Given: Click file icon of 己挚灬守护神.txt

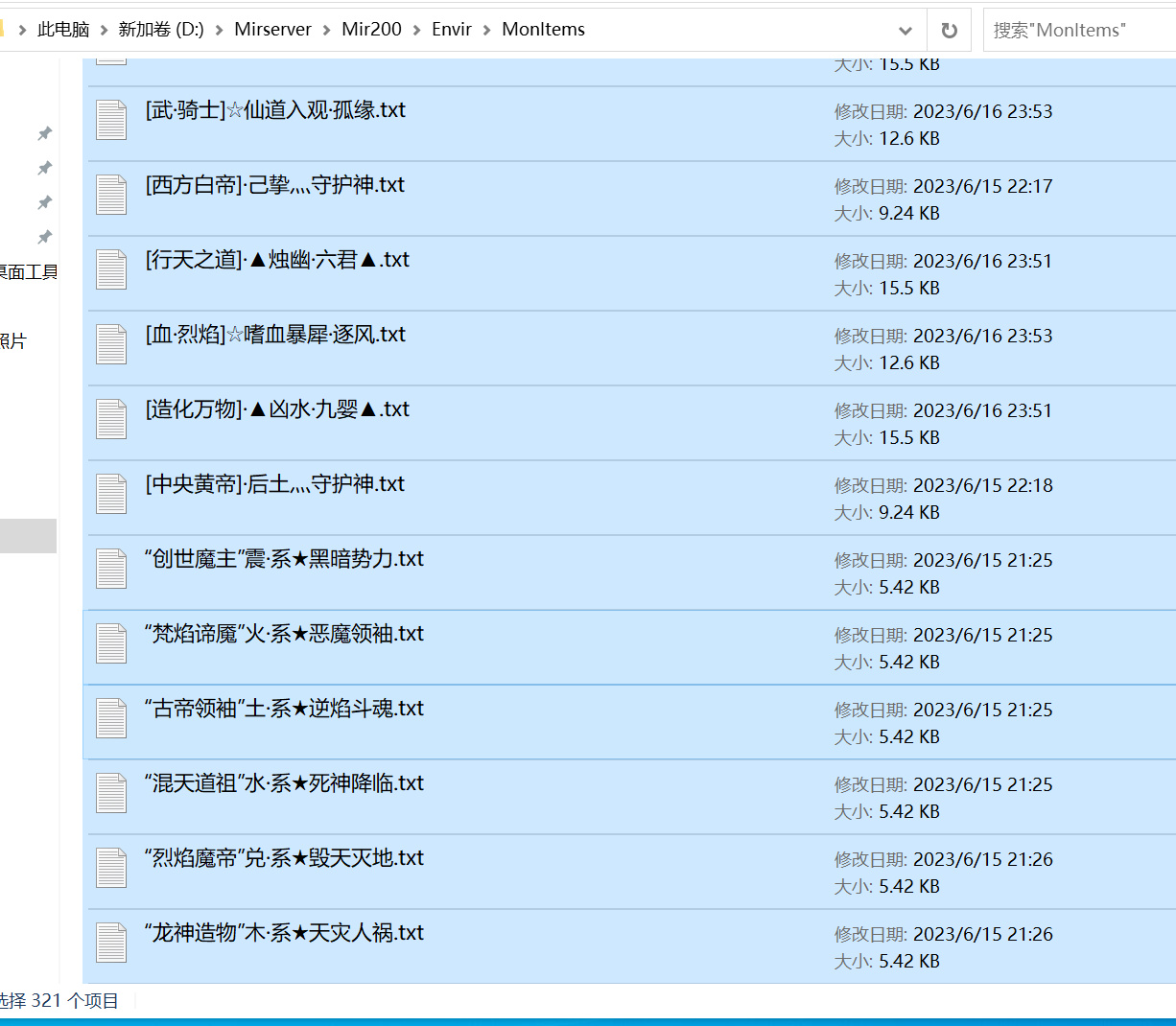Looking at the screenshot, I should (x=111, y=196).
